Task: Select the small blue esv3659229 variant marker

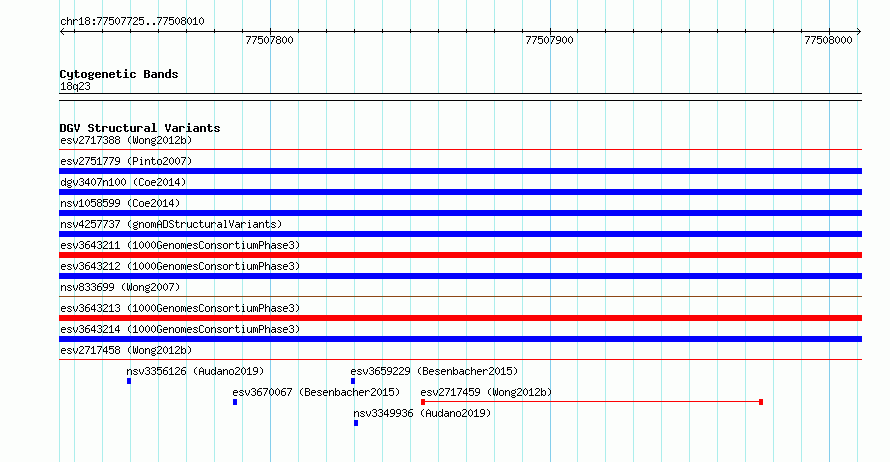Action: coord(352,381)
